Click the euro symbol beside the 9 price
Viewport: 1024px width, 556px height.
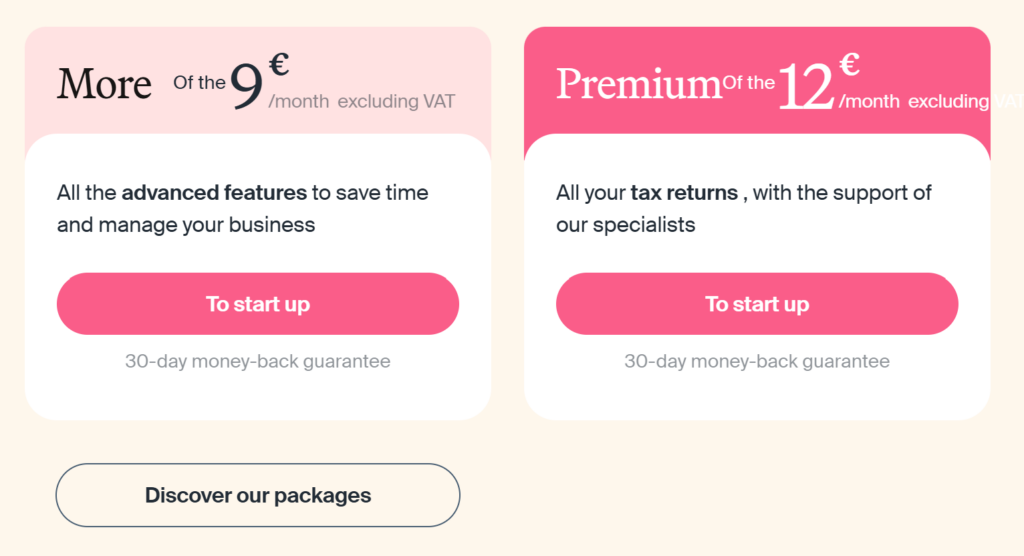point(279,66)
